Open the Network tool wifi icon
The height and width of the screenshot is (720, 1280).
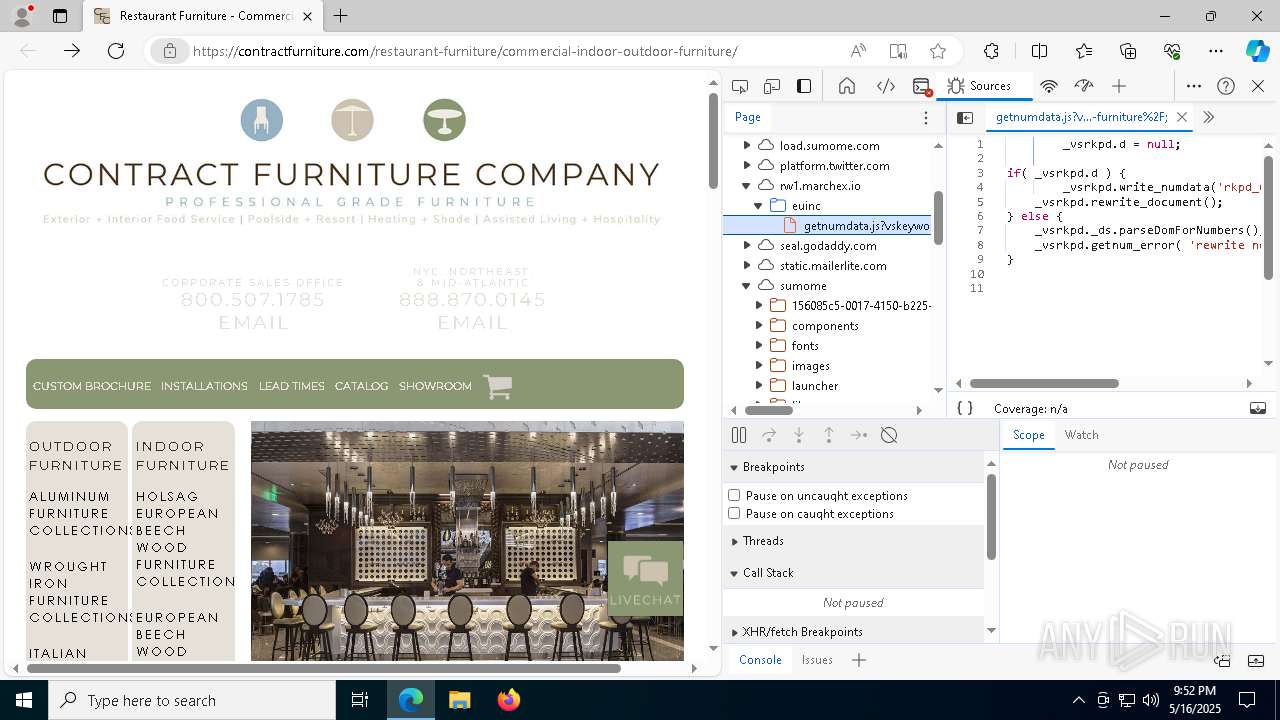[1049, 86]
